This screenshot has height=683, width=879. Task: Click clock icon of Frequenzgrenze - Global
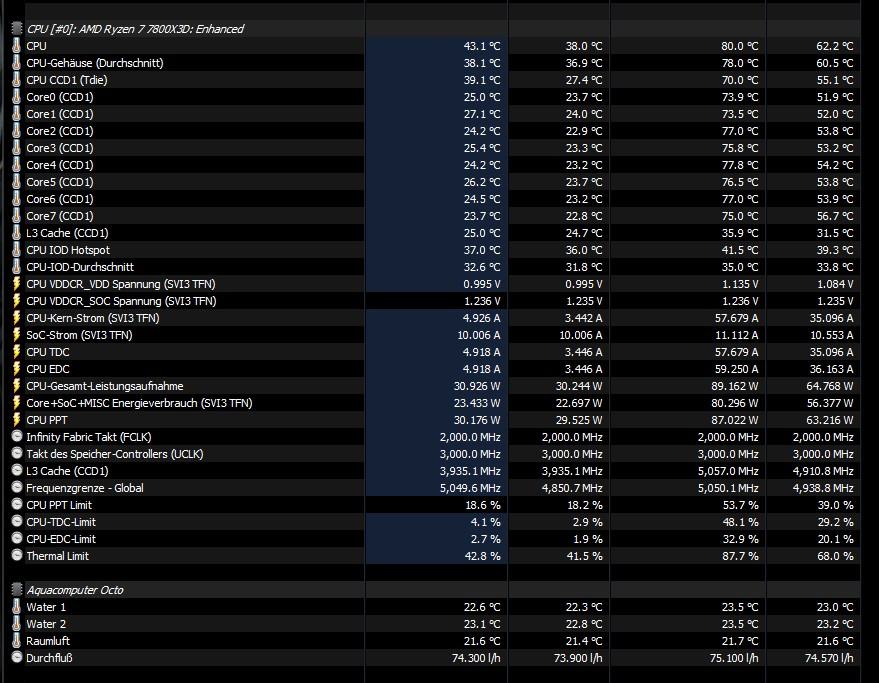17,487
